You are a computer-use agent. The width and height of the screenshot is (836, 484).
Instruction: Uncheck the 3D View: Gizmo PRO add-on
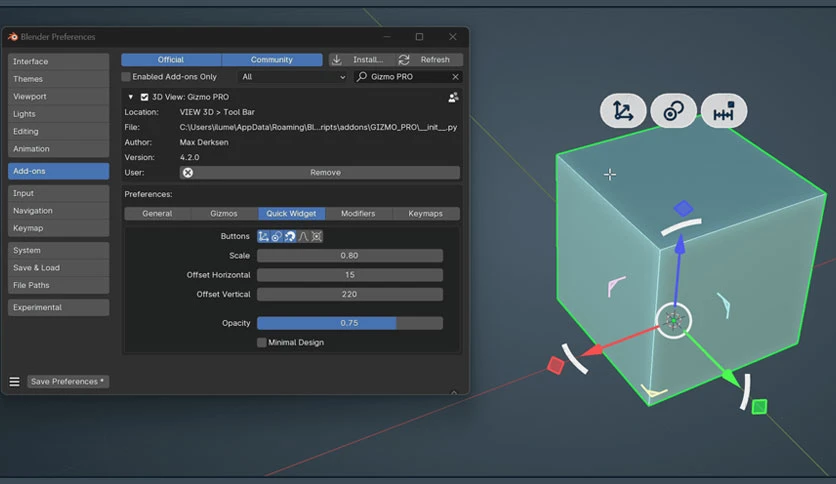144,97
